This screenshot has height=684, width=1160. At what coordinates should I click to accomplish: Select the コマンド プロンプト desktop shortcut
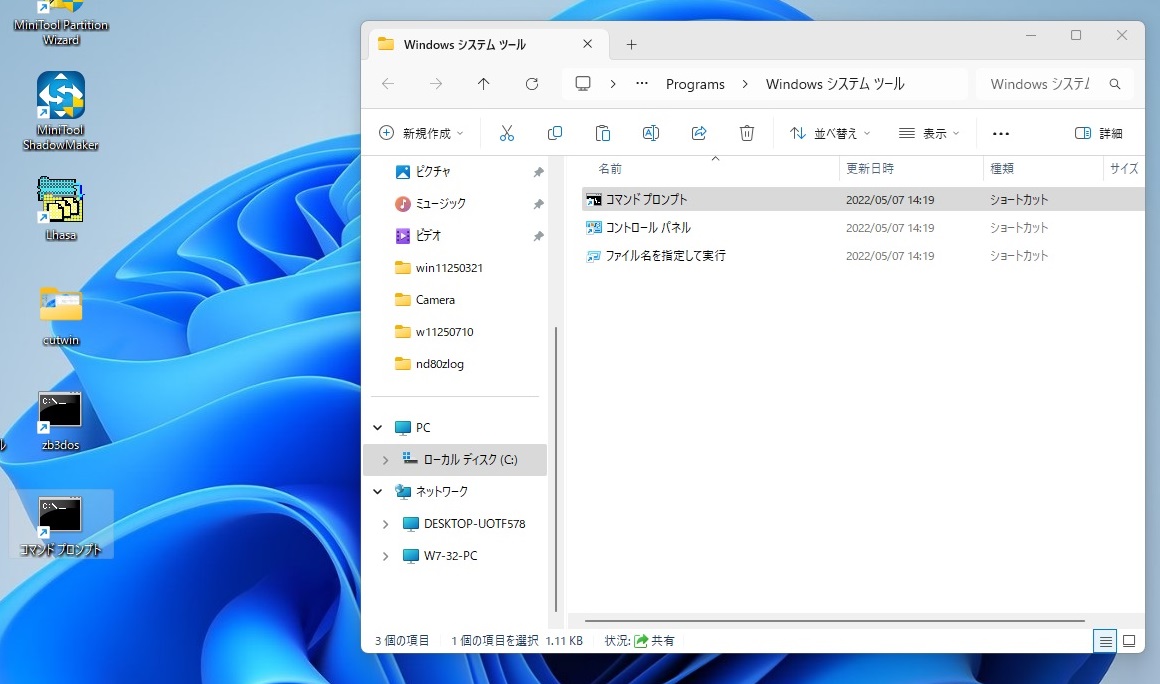(x=61, y=524)
